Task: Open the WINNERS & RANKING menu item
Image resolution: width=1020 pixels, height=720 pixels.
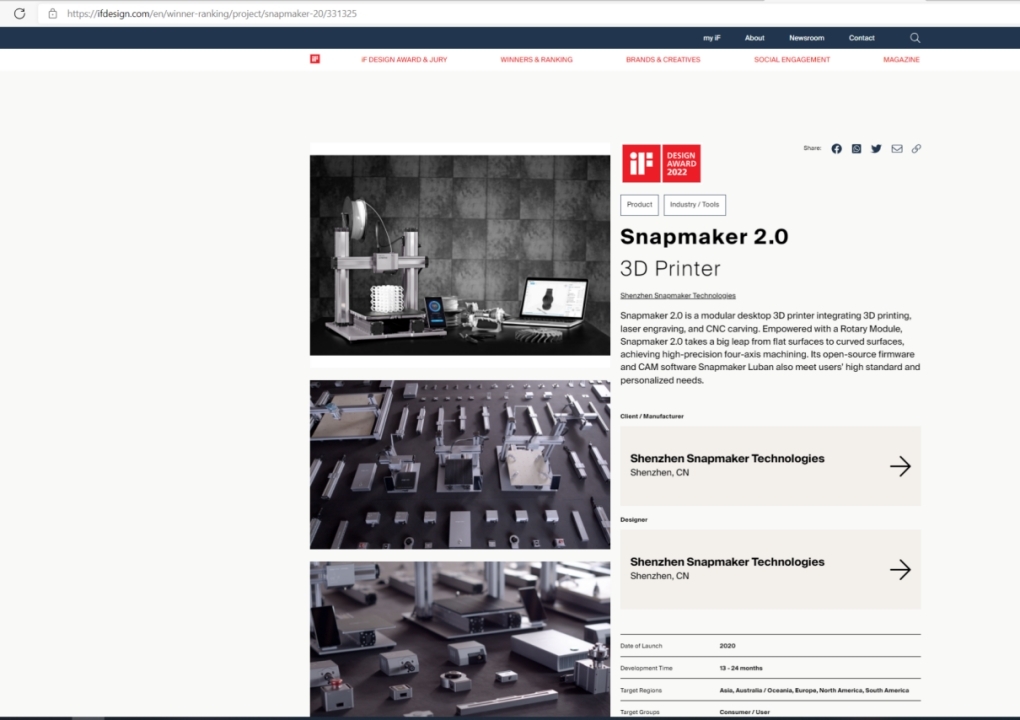Action: point(536,59)
